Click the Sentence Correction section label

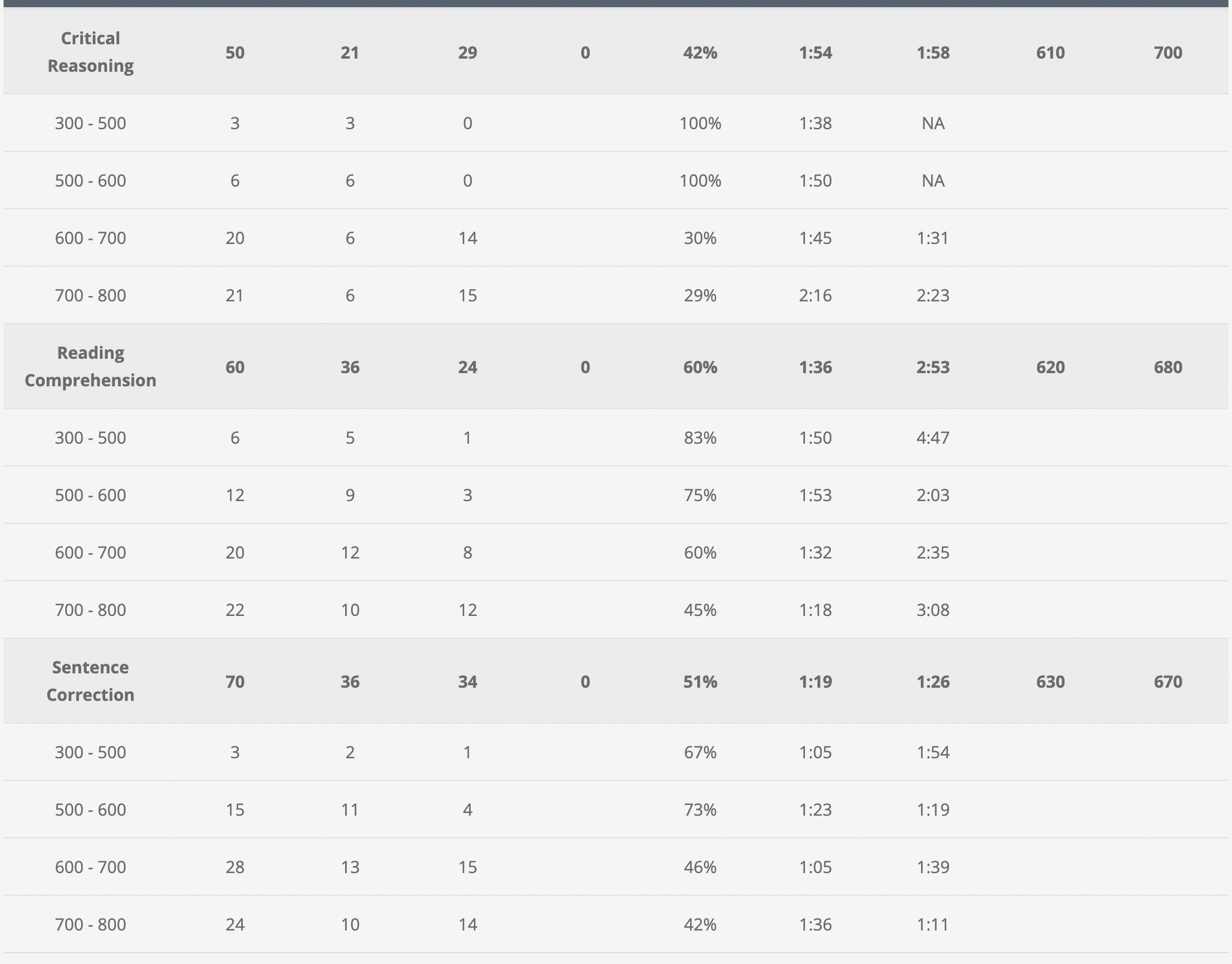(x=90, y=681)
